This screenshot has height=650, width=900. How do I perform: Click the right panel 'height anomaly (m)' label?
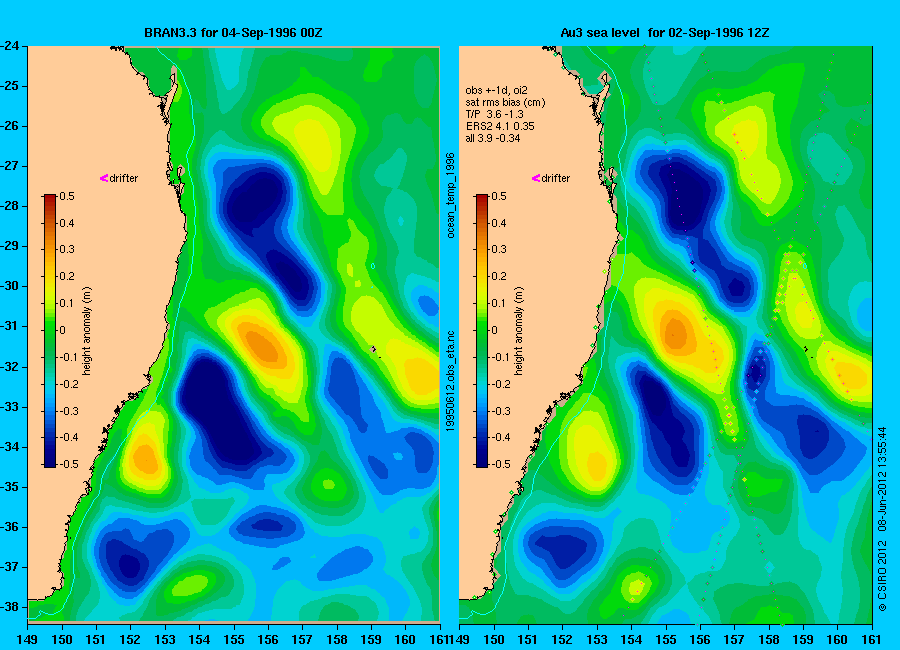518,331
